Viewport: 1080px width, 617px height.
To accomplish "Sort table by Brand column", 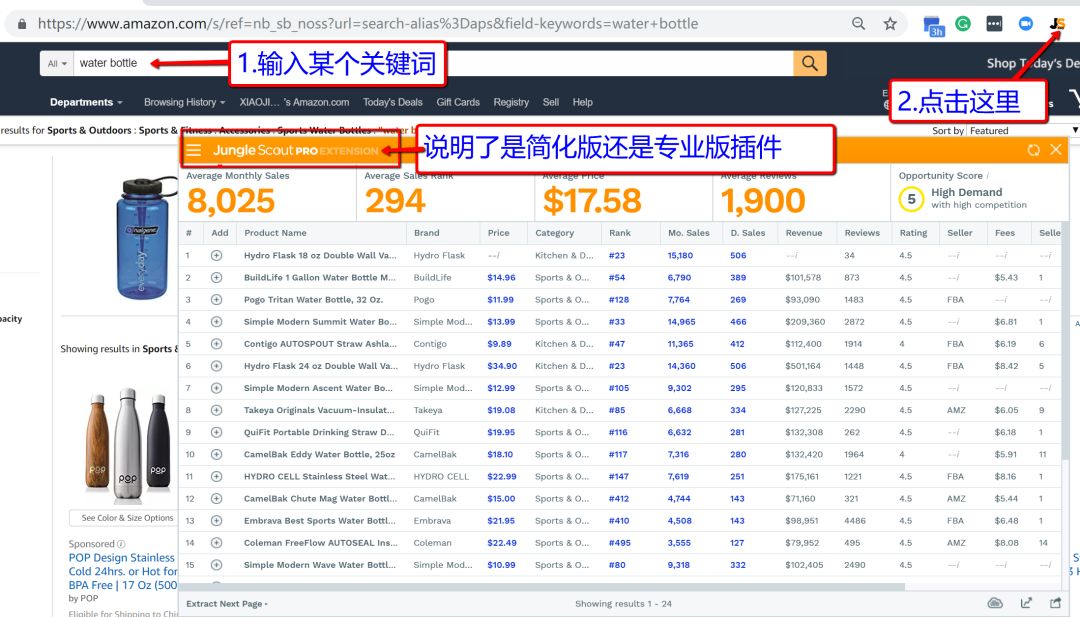I will point(426,233).
